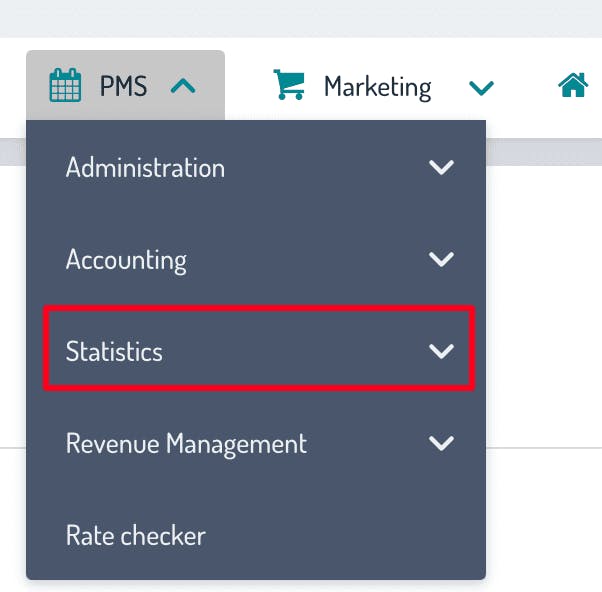This screenshot has height=592, width=602.
Task: Click empty space right of Rate checker text
Action: 350,535
